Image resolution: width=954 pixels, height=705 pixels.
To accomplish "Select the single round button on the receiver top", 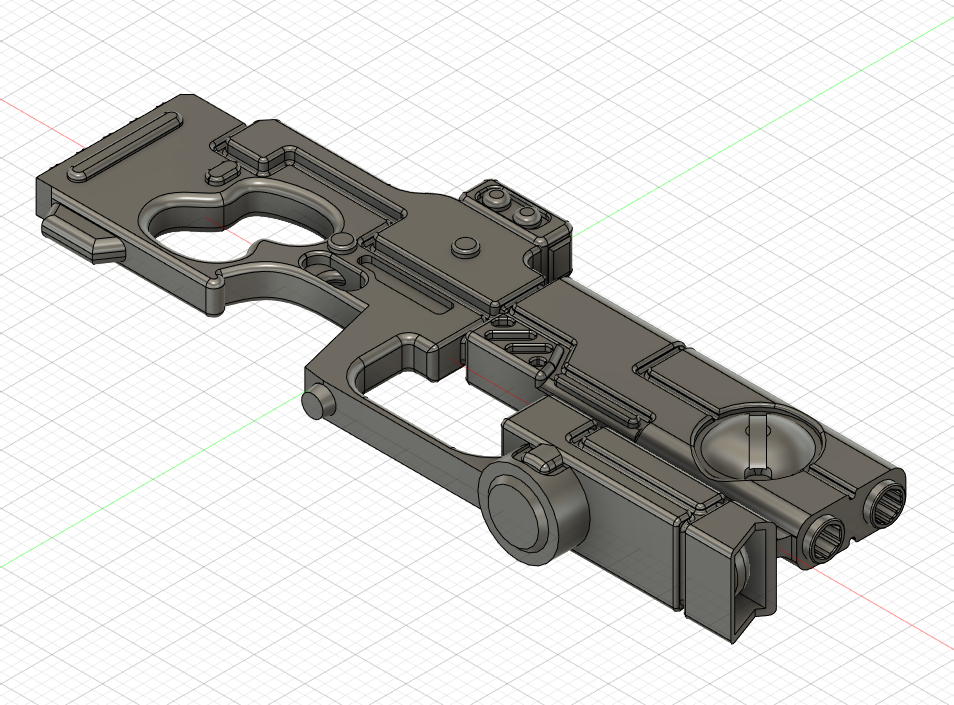I will click(x=467, y=246).
